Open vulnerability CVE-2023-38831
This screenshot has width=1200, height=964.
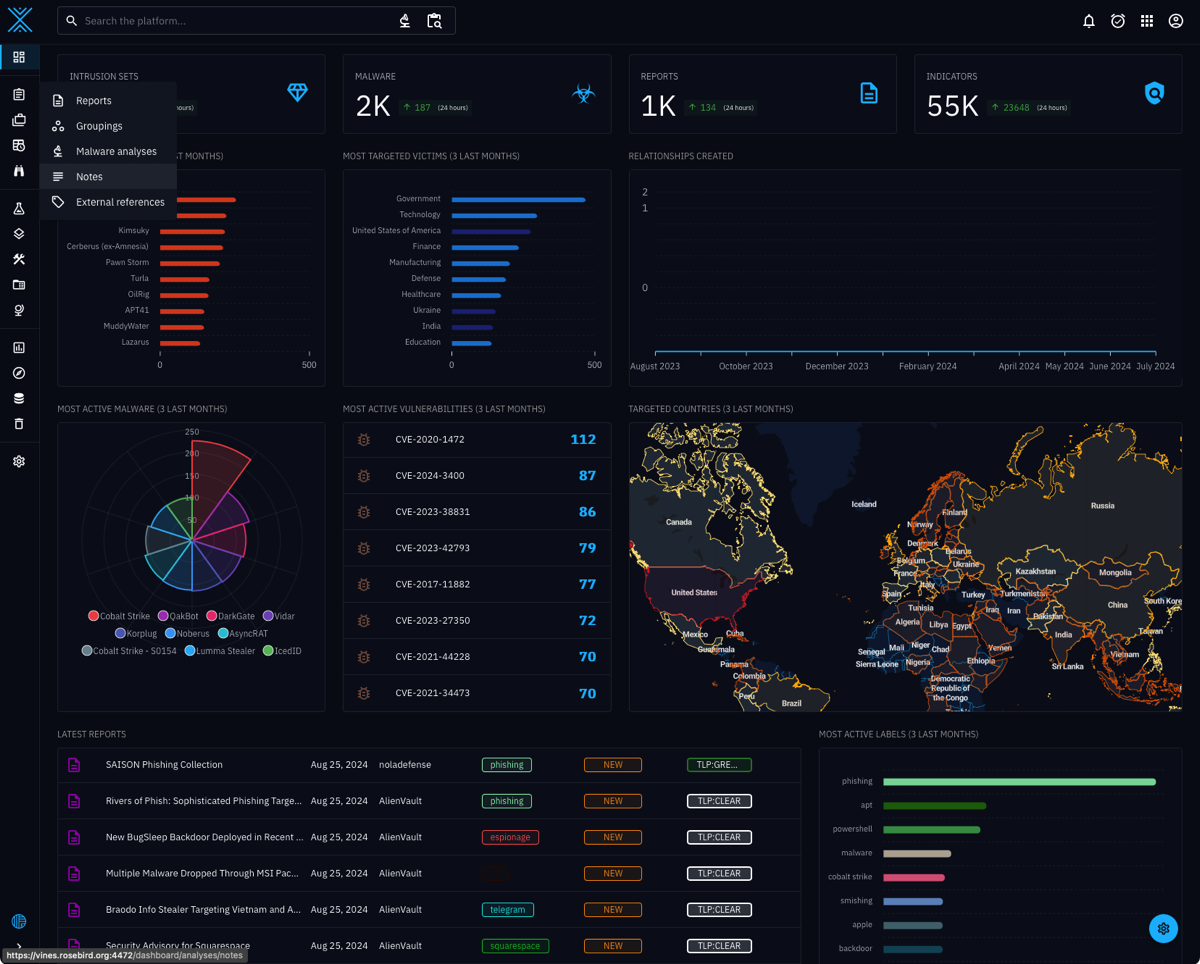477,512
